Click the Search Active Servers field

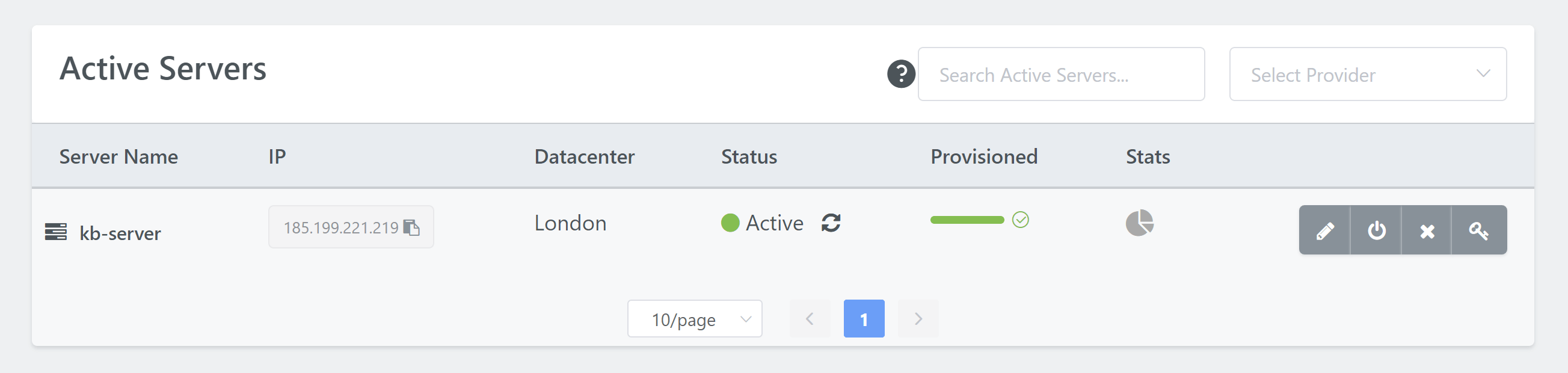tap(1061, 74)
